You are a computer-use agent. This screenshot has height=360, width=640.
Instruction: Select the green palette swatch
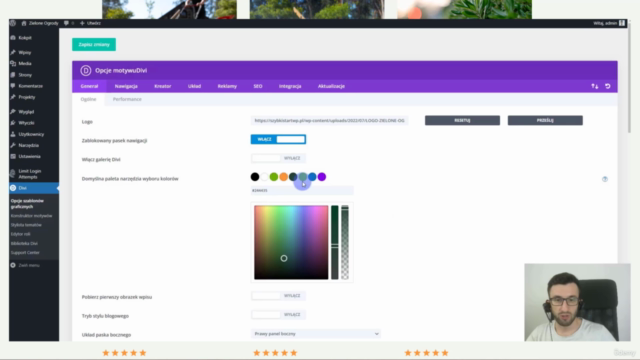pyautogui.click(x=274, y=177)
